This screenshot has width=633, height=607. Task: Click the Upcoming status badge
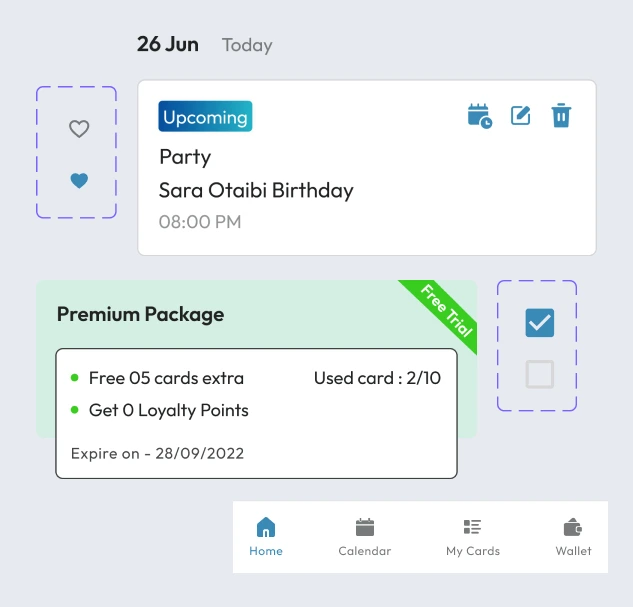tap(205, 117)
